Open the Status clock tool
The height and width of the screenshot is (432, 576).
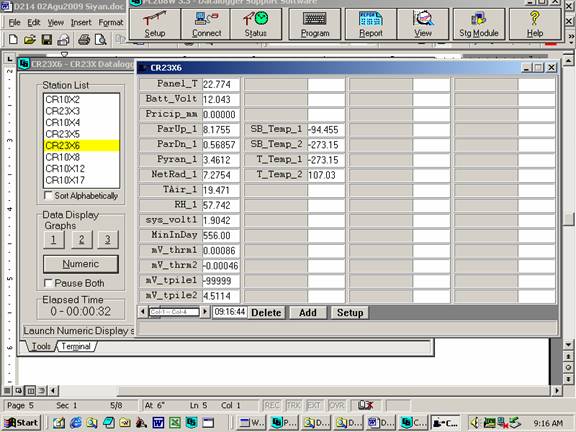(256, 24)
